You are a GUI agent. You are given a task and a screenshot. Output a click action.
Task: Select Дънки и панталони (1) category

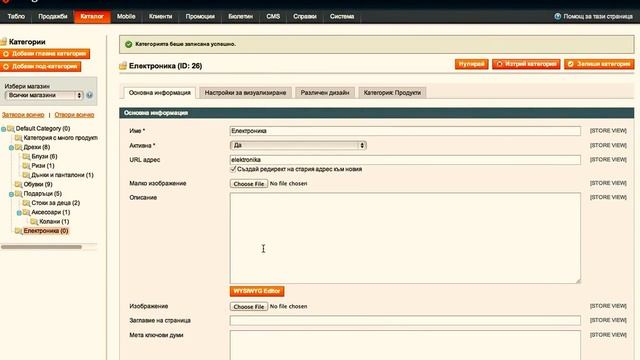coord(62,175)
